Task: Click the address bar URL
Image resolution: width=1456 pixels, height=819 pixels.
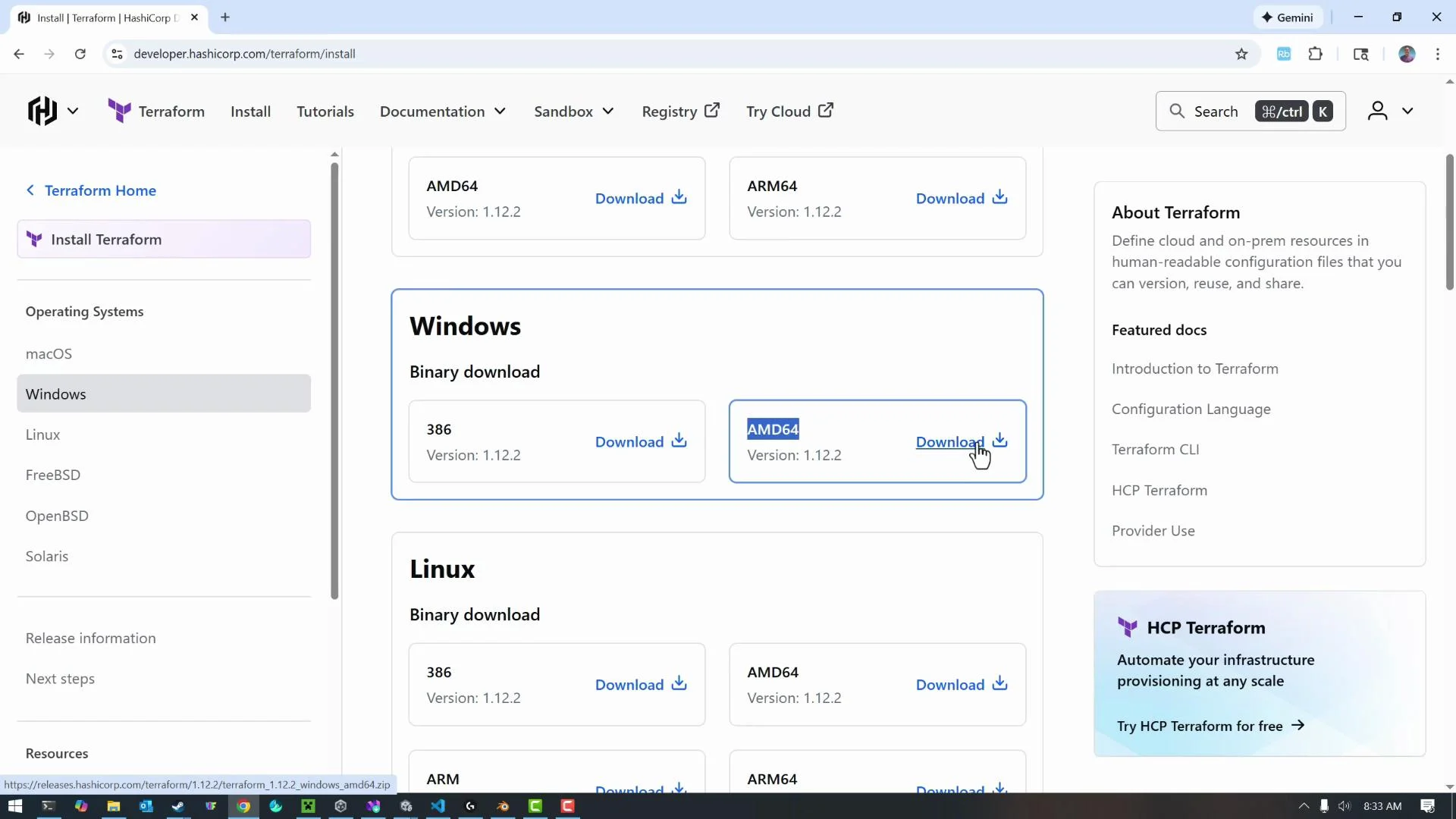Action: tap(244, 54)
